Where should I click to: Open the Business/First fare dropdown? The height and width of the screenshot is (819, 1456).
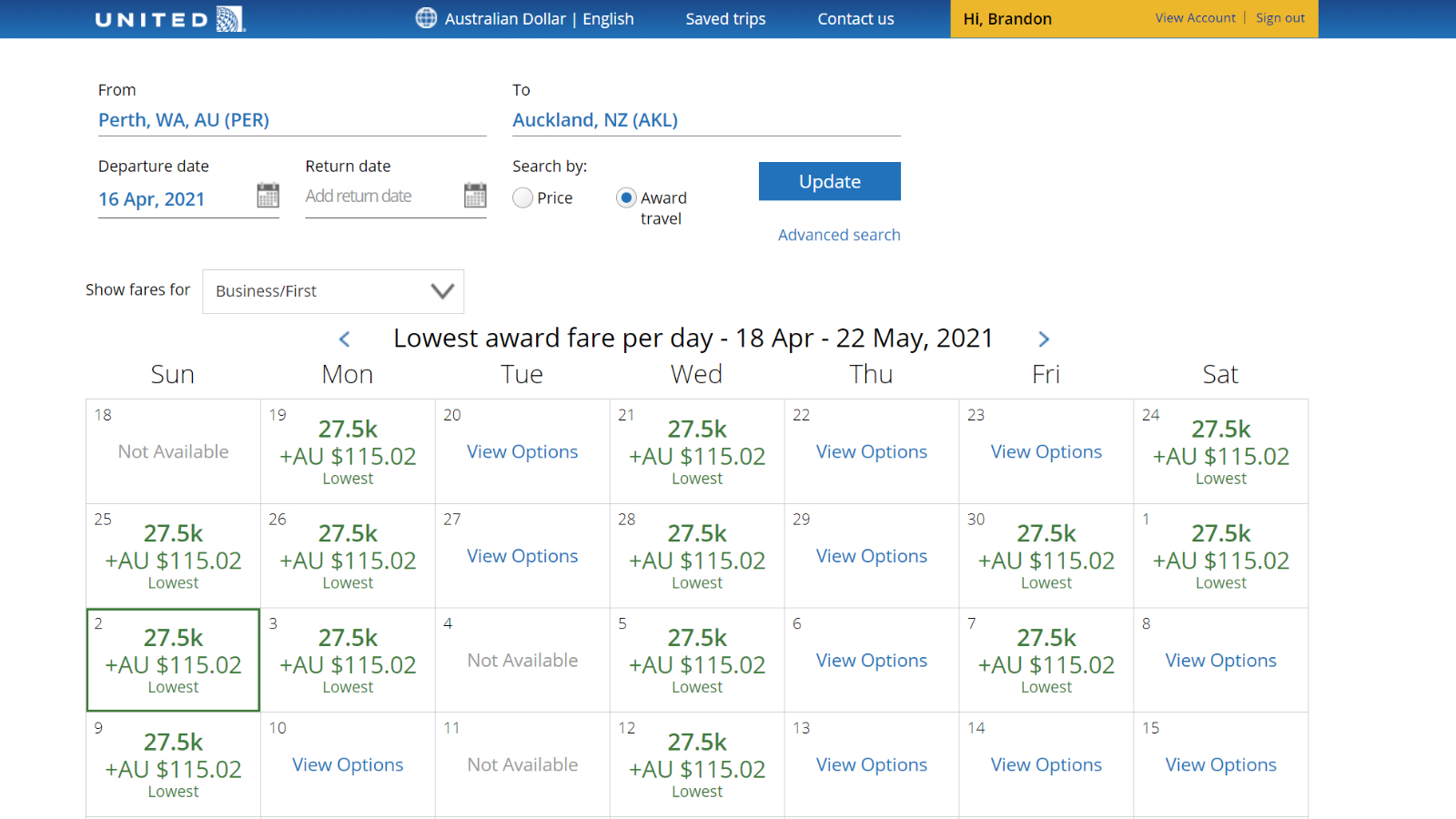(x=333, y=291)
